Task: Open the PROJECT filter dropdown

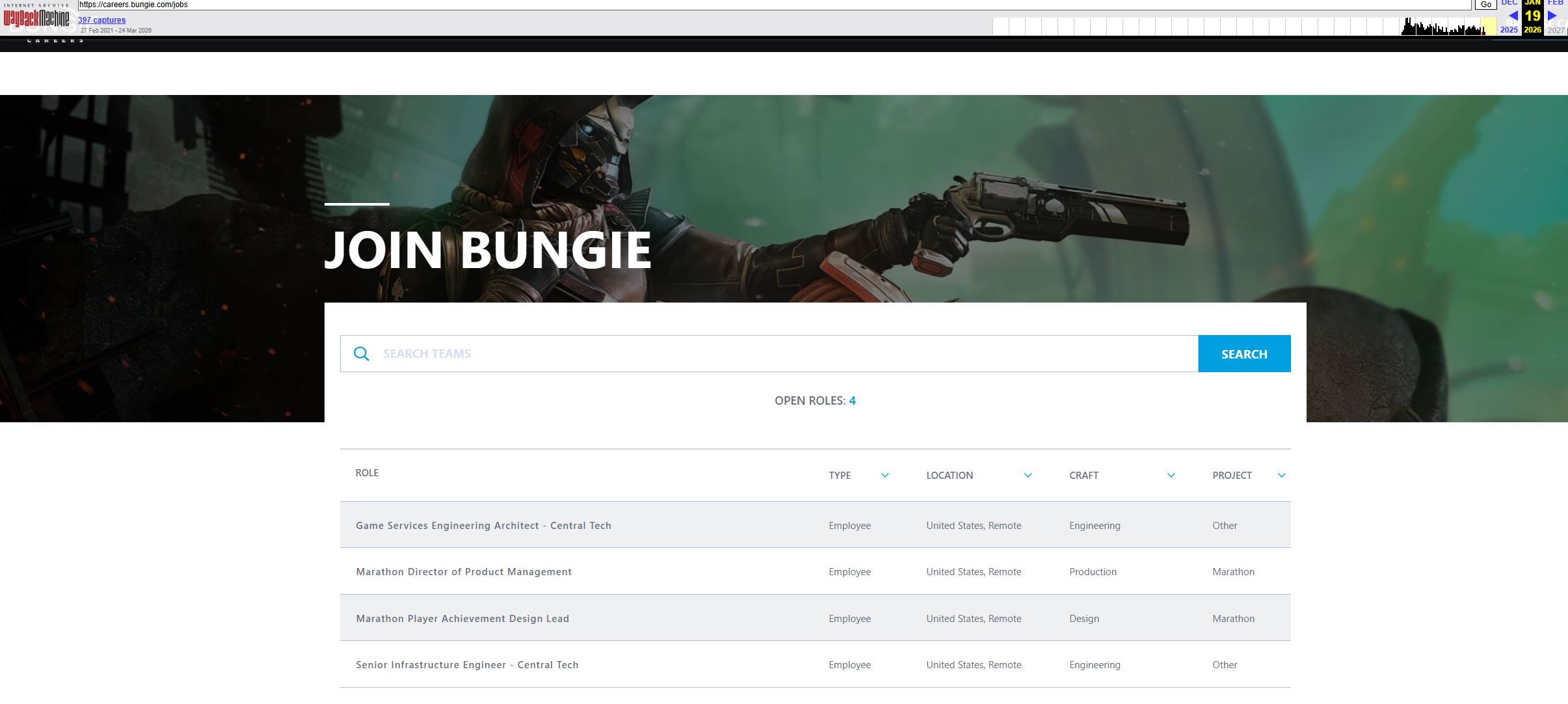Action: [1281, 476]
